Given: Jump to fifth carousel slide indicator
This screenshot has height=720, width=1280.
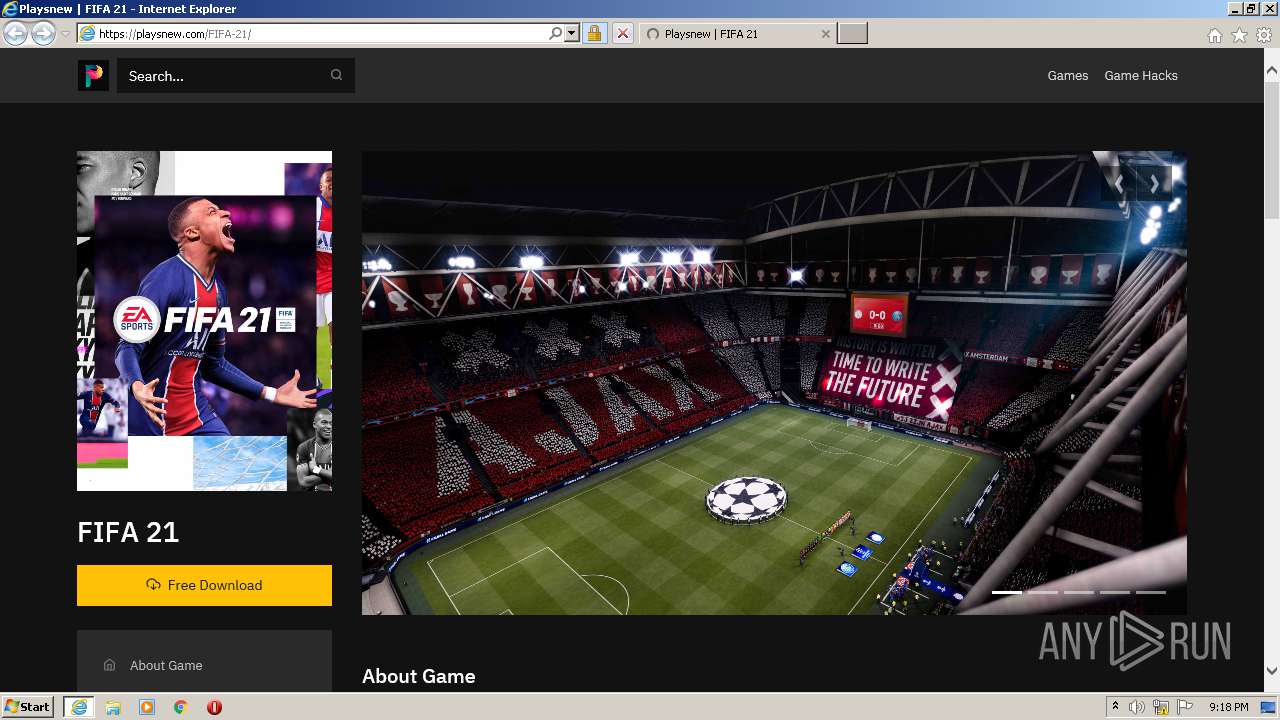Looking at the screenshot, I should pos(1151,592).
